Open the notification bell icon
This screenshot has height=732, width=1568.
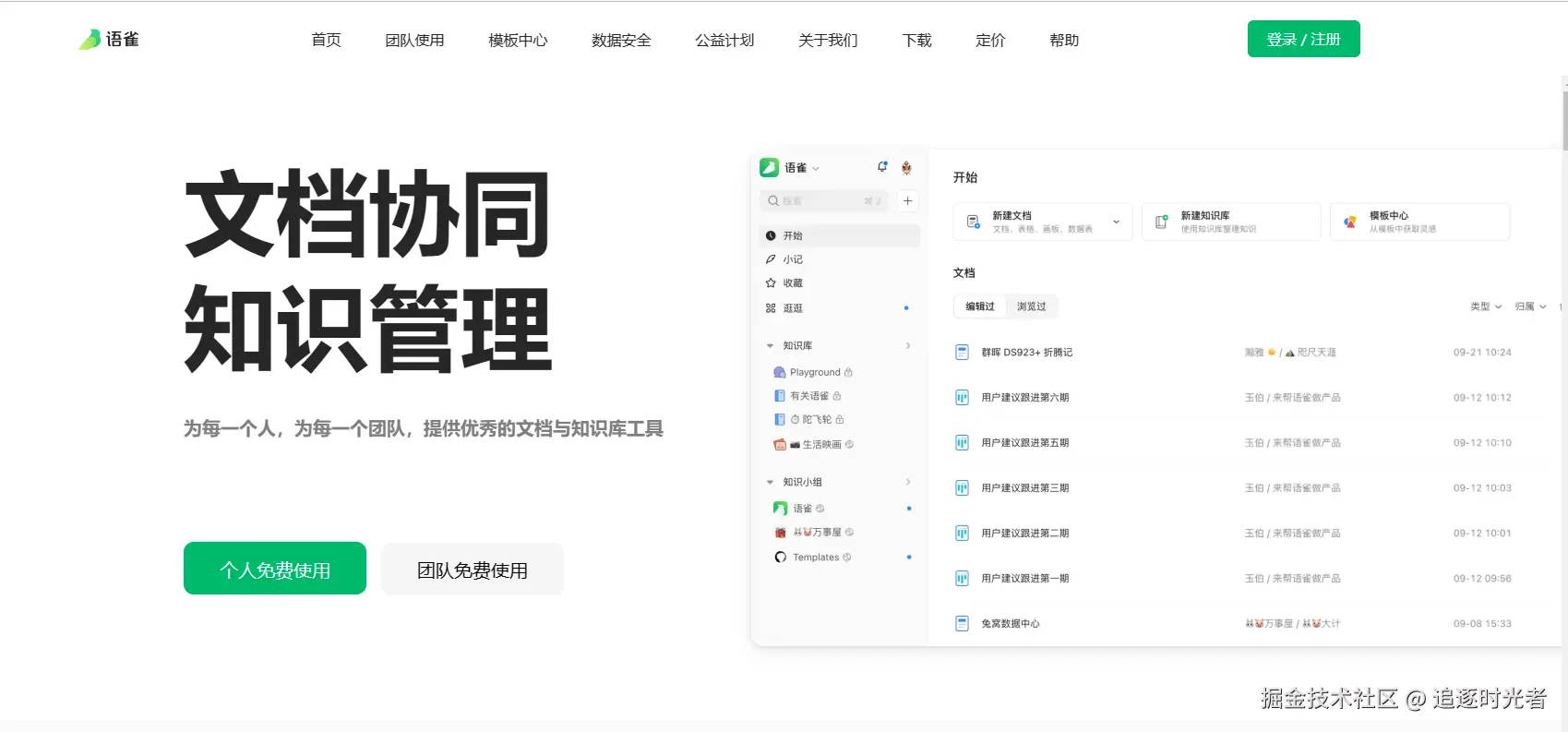[x=882, y=167]
